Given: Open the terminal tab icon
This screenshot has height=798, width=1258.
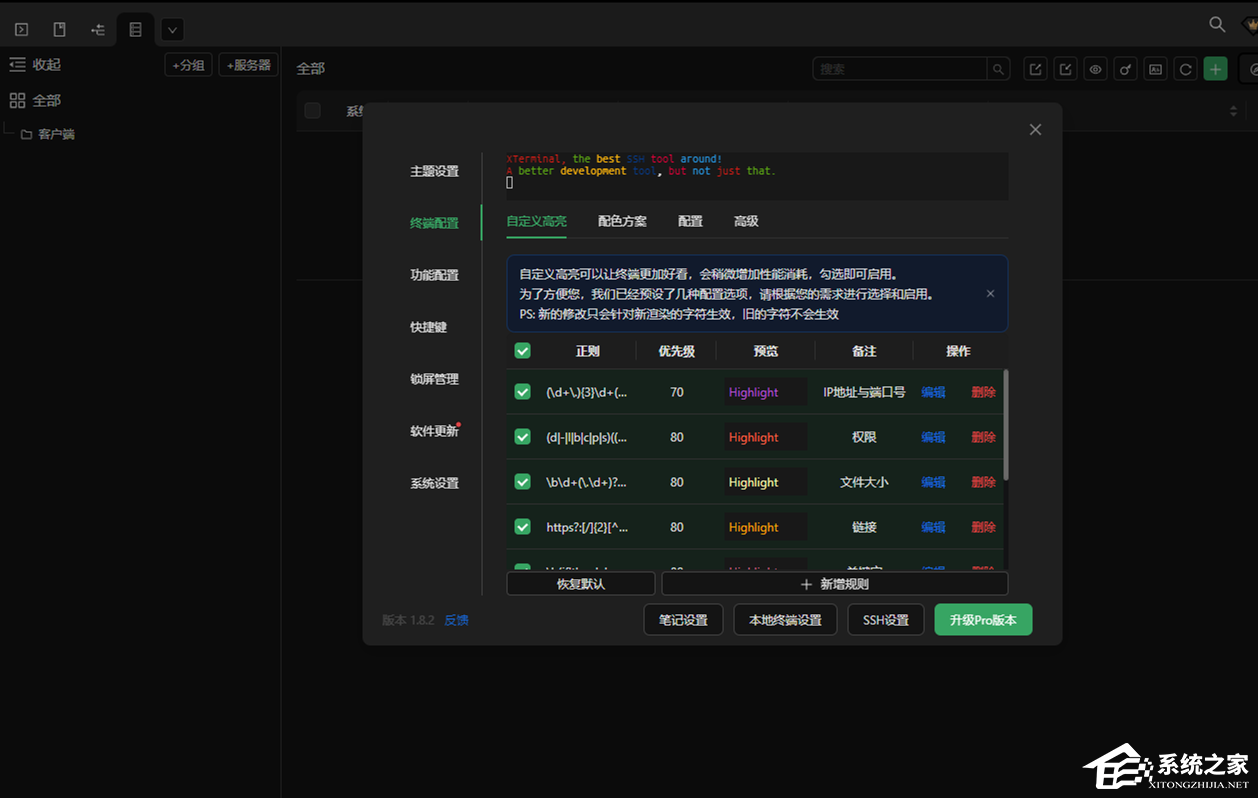Looking at the screenshot, I should [x=22, y=29].
